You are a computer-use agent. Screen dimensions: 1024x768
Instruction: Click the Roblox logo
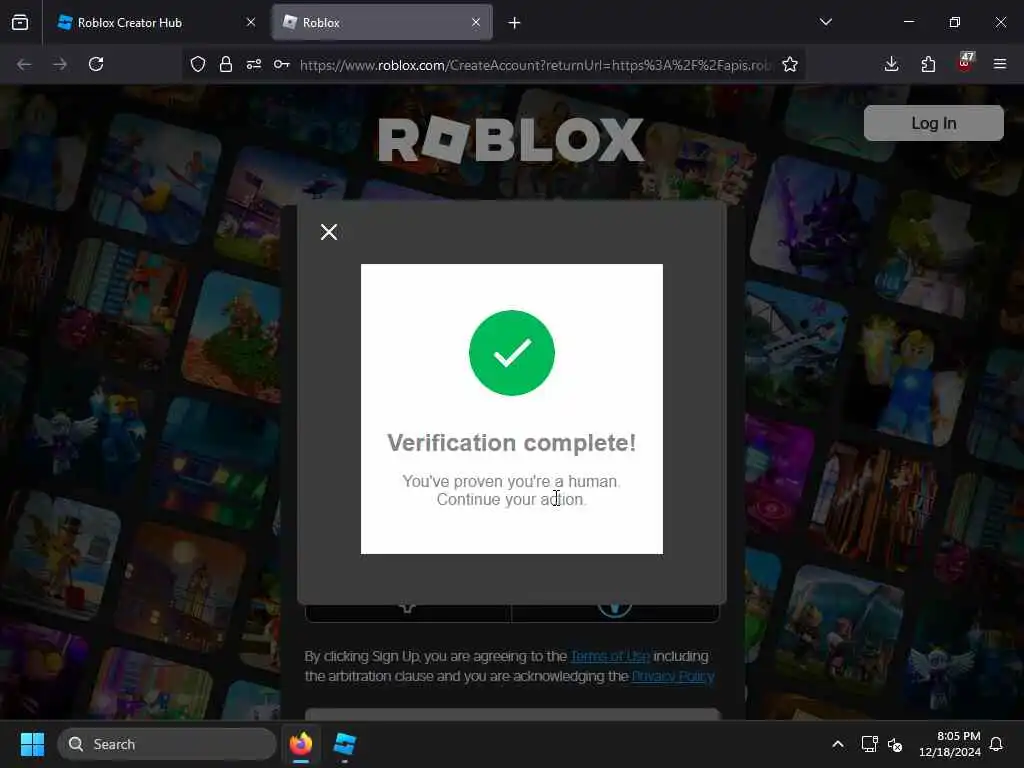click(x=511, y=140)
